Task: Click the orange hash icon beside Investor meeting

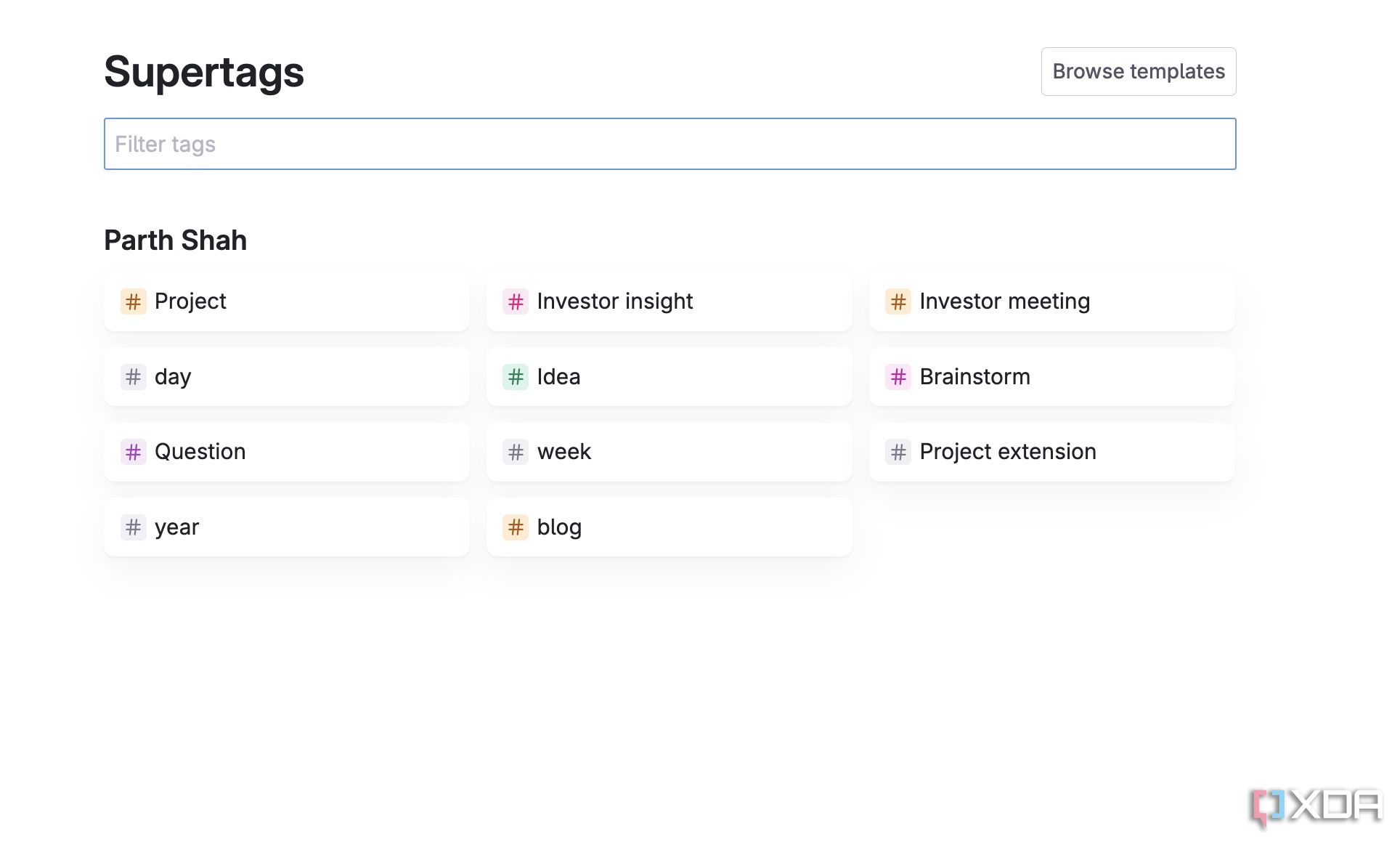Action: click(898, 301)
